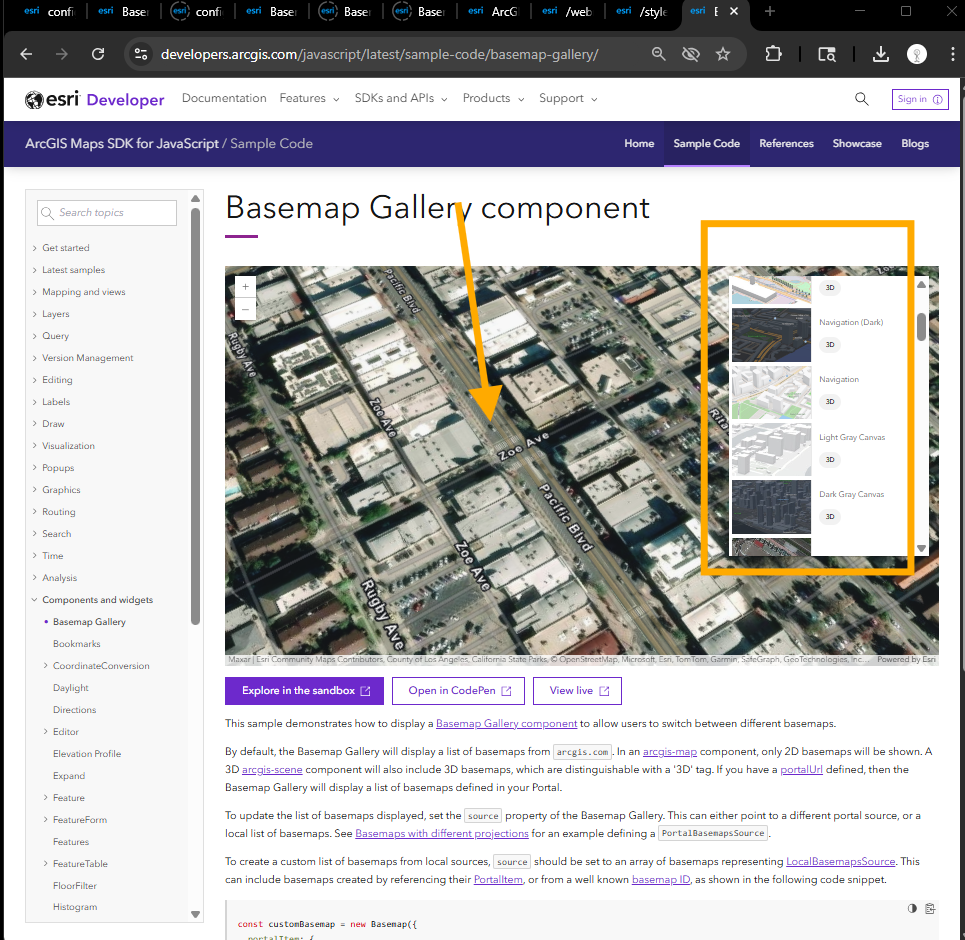The image size is (965, 940).
Task: Click the Search topics field
Action: tap(107, 212)
